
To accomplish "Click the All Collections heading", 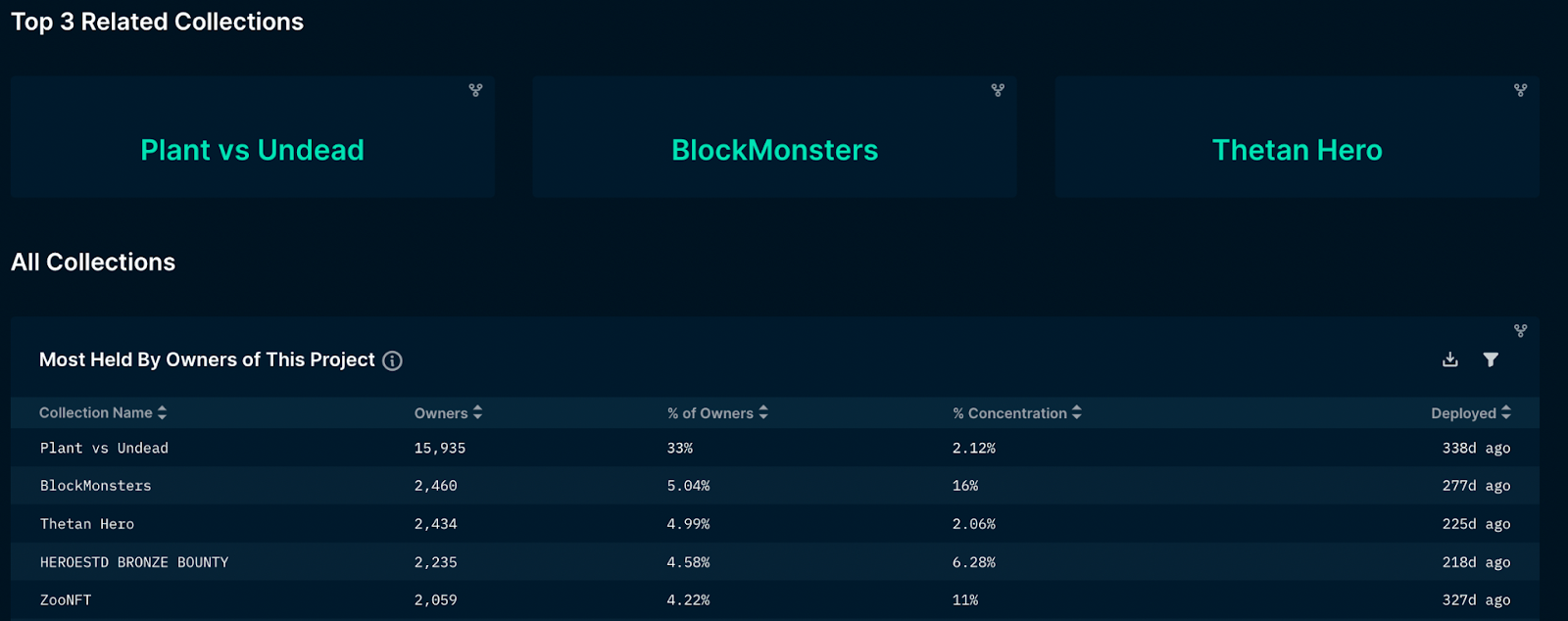I will pyautogui.click(x=93, y=263).
